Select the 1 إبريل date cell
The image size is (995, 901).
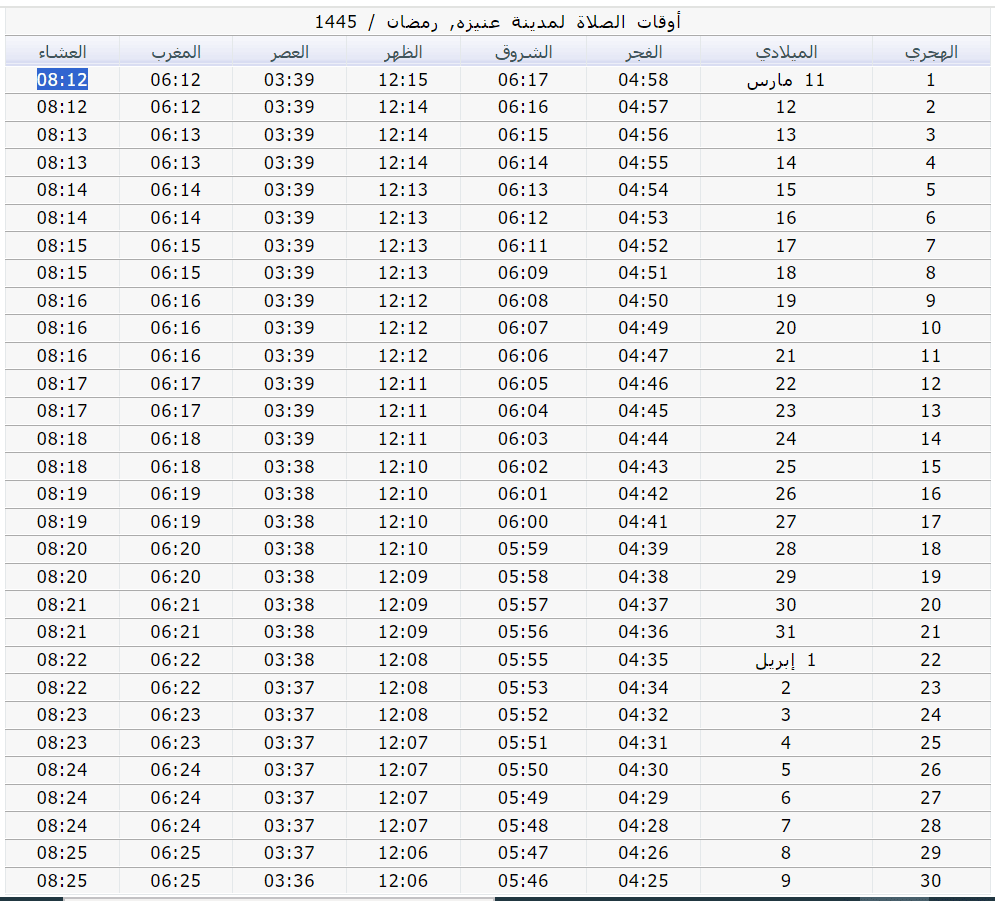click(786, 660)
